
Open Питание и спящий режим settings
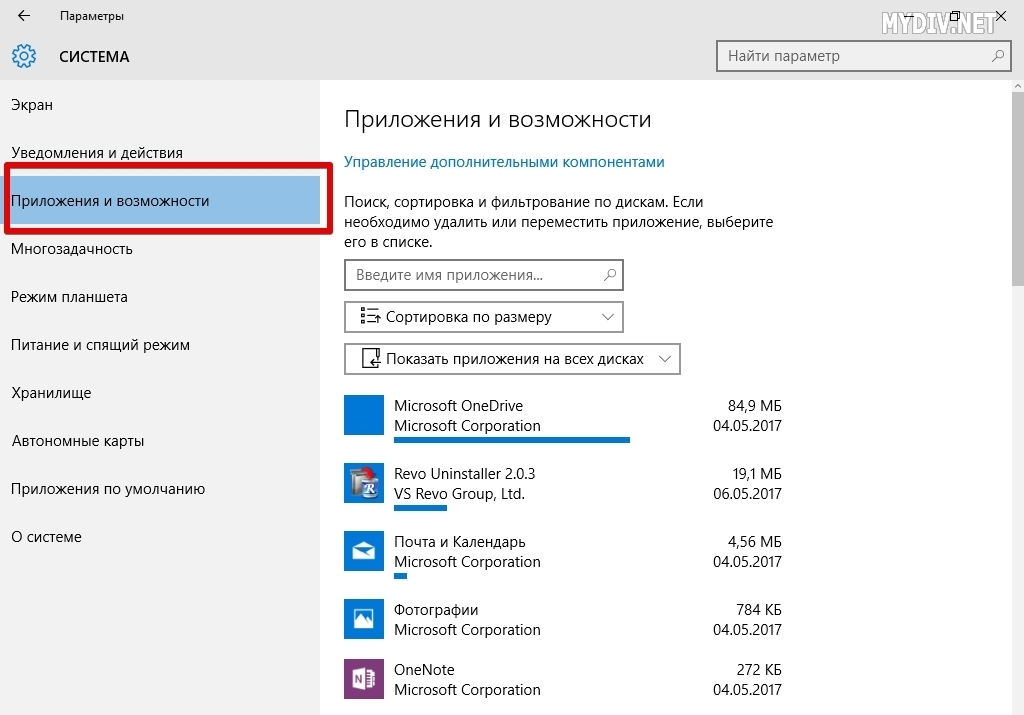(100, 345)
